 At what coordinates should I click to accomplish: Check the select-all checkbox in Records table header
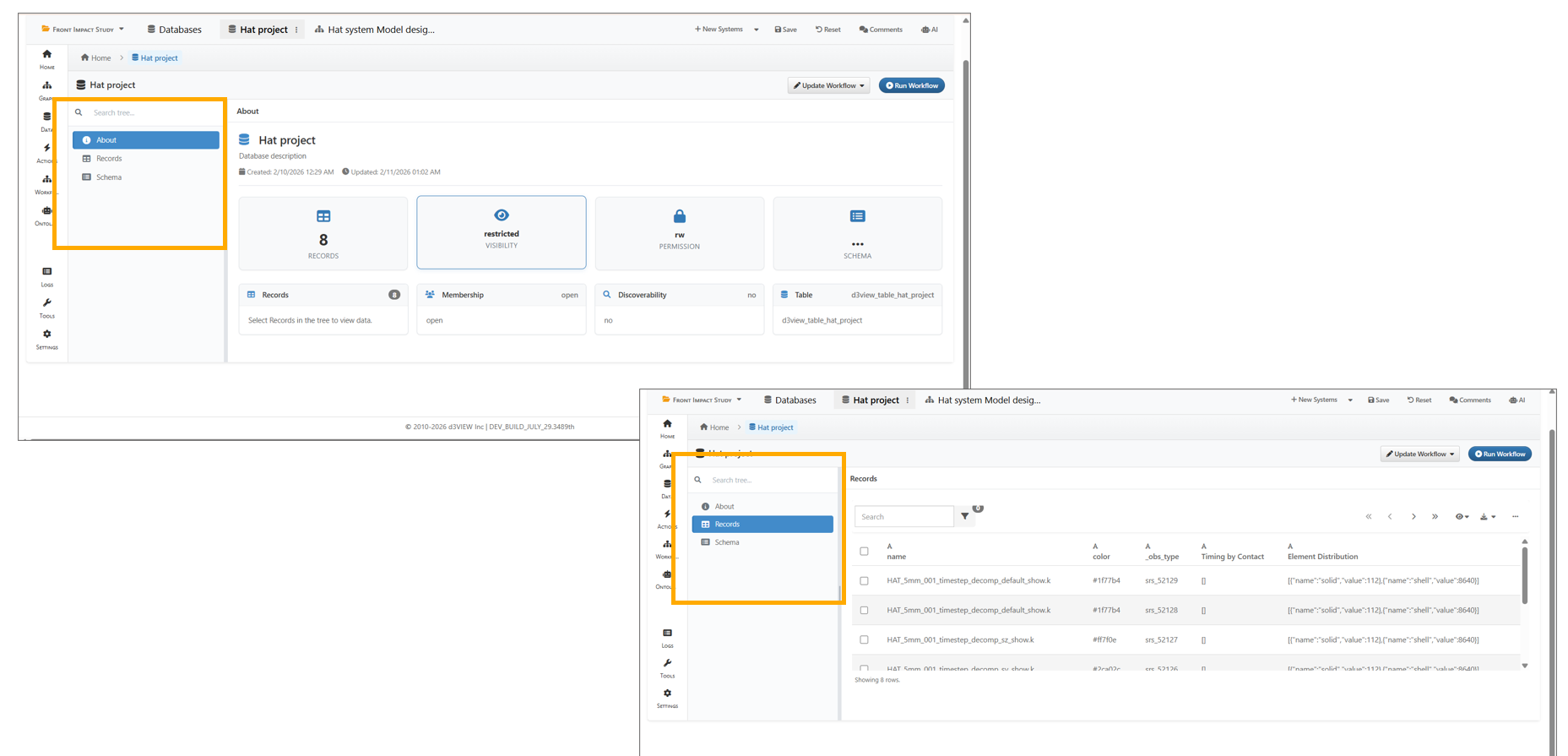(x=864, y=552)
